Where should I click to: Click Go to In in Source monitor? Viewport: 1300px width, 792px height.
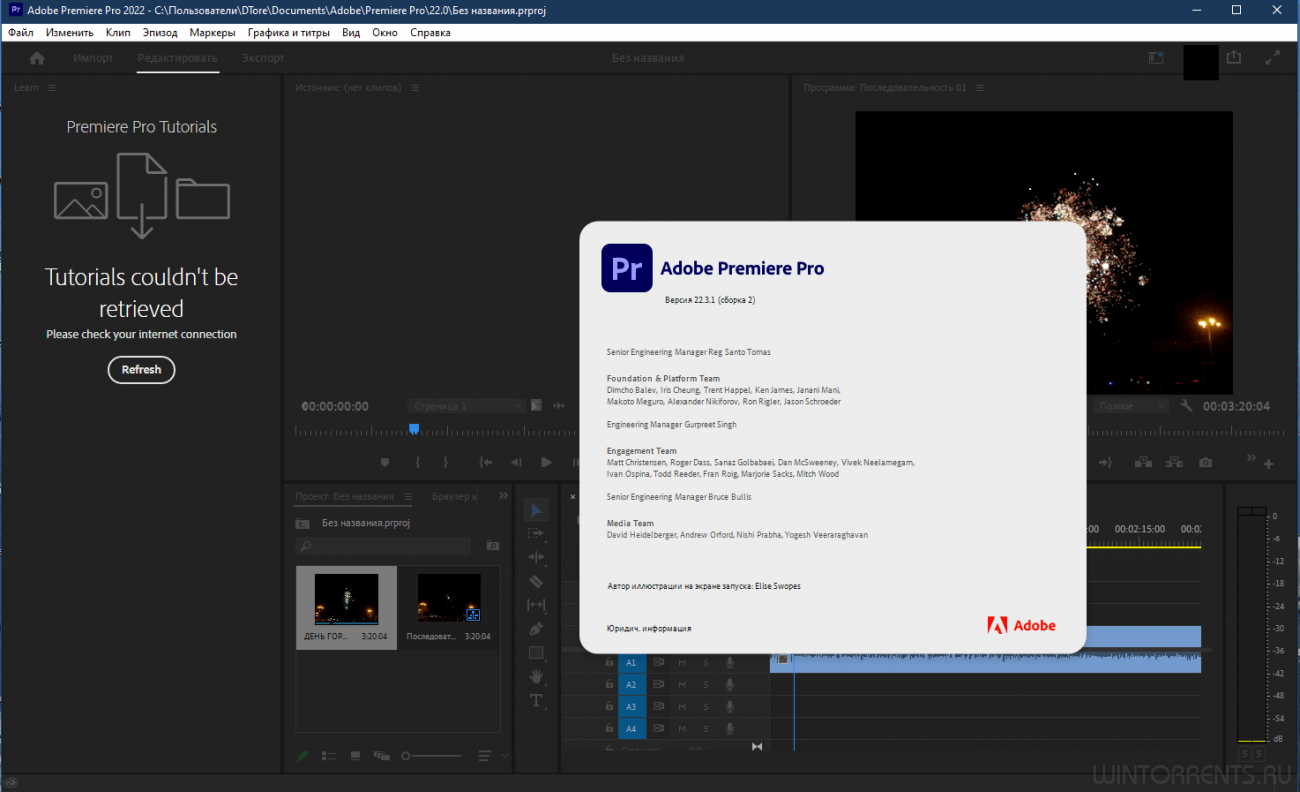pyautogui.click(x=486, y=462)
